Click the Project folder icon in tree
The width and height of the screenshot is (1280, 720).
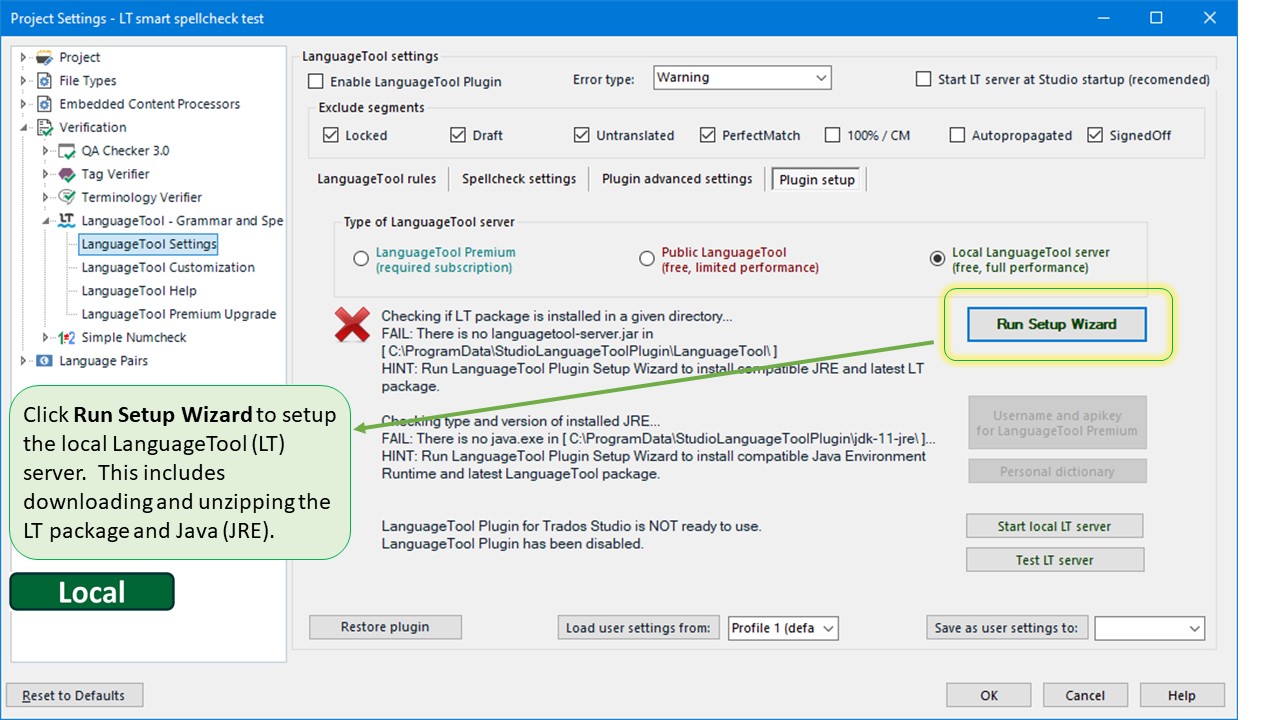point(44,58)
